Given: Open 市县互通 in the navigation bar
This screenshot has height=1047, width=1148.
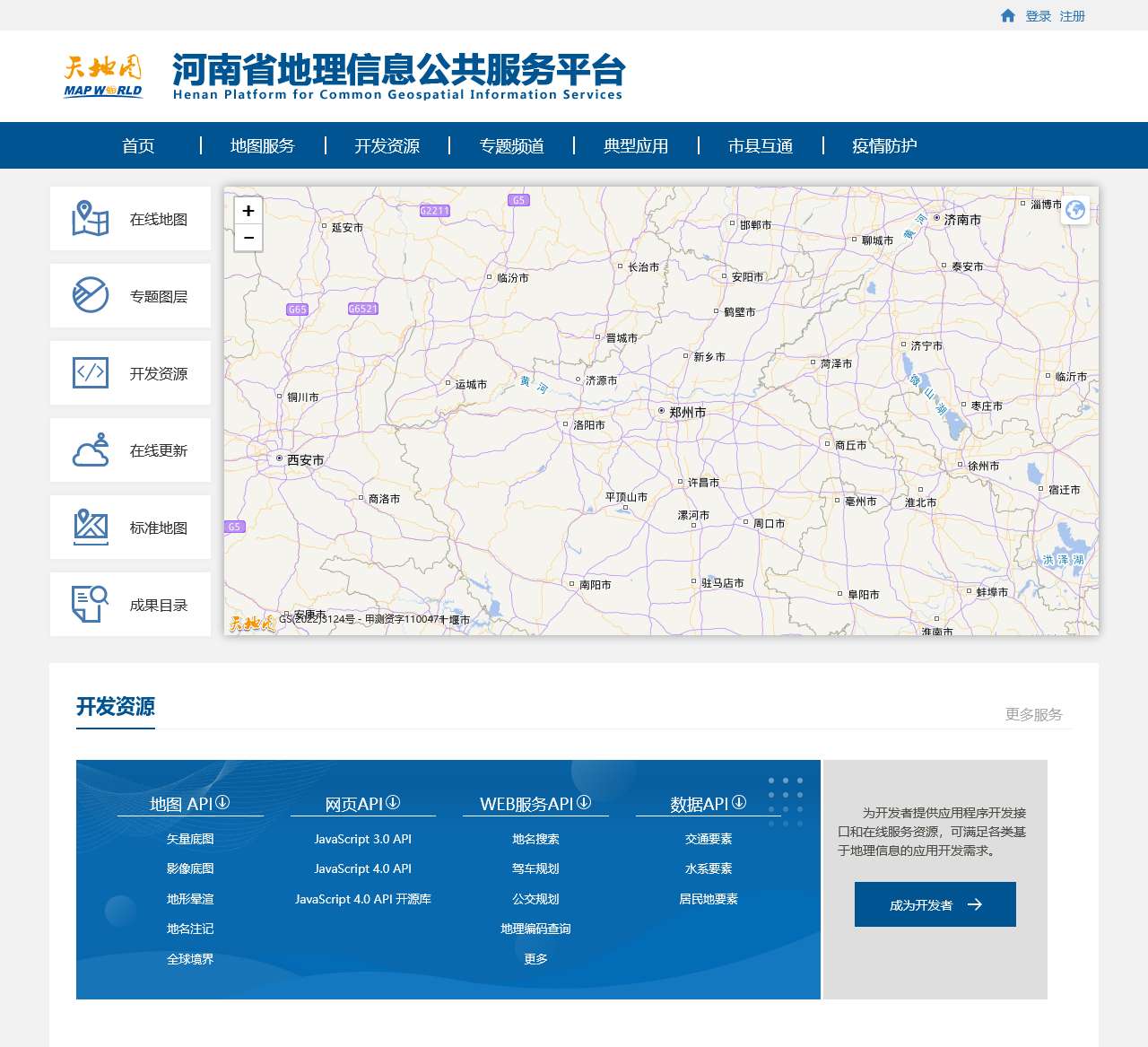Looking at the screenshot, I should point(761,145).
